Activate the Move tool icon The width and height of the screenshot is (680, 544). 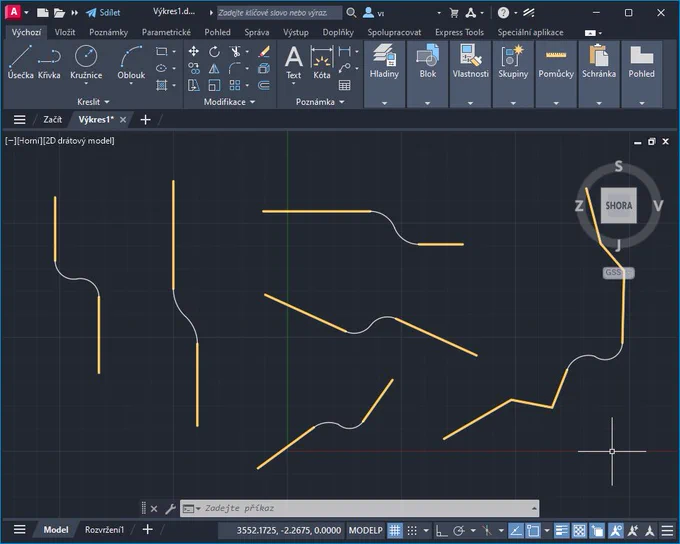point(193,52)
